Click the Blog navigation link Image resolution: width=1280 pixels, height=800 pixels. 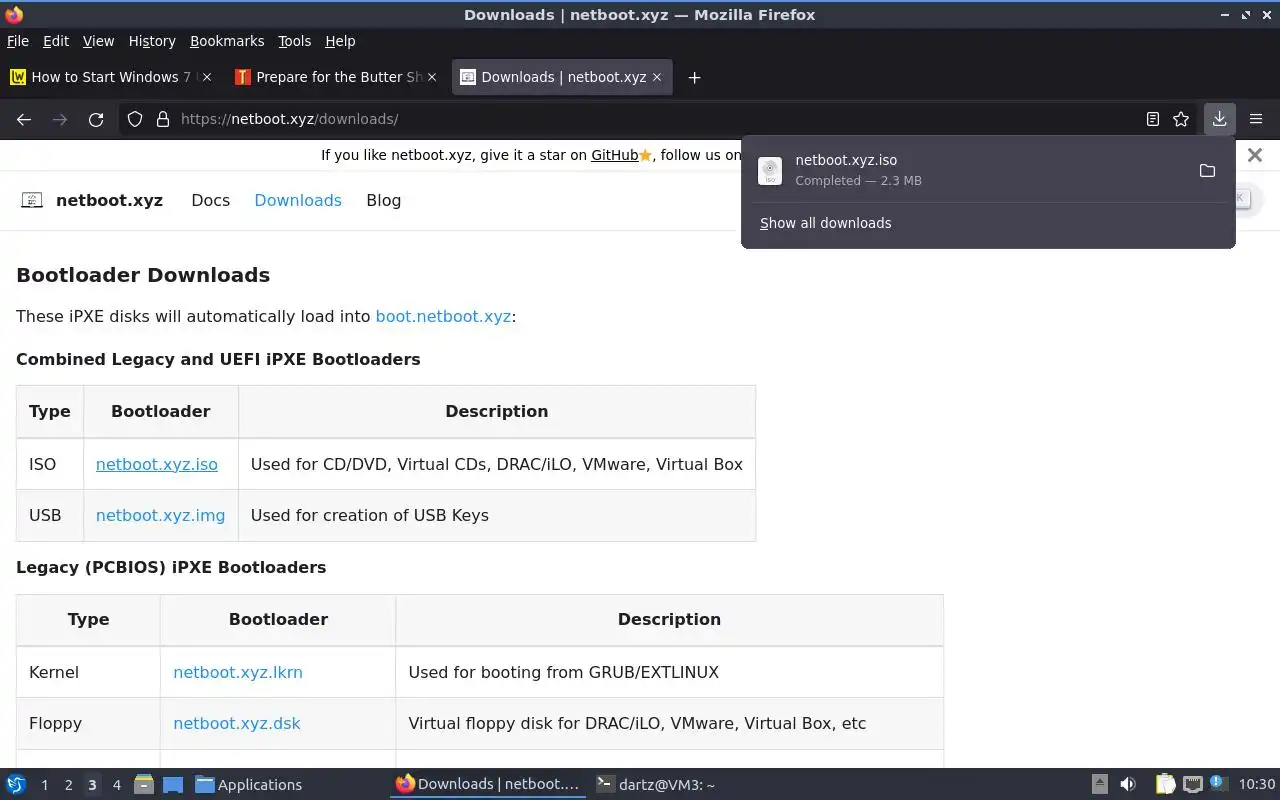click(x=383, y=200)
